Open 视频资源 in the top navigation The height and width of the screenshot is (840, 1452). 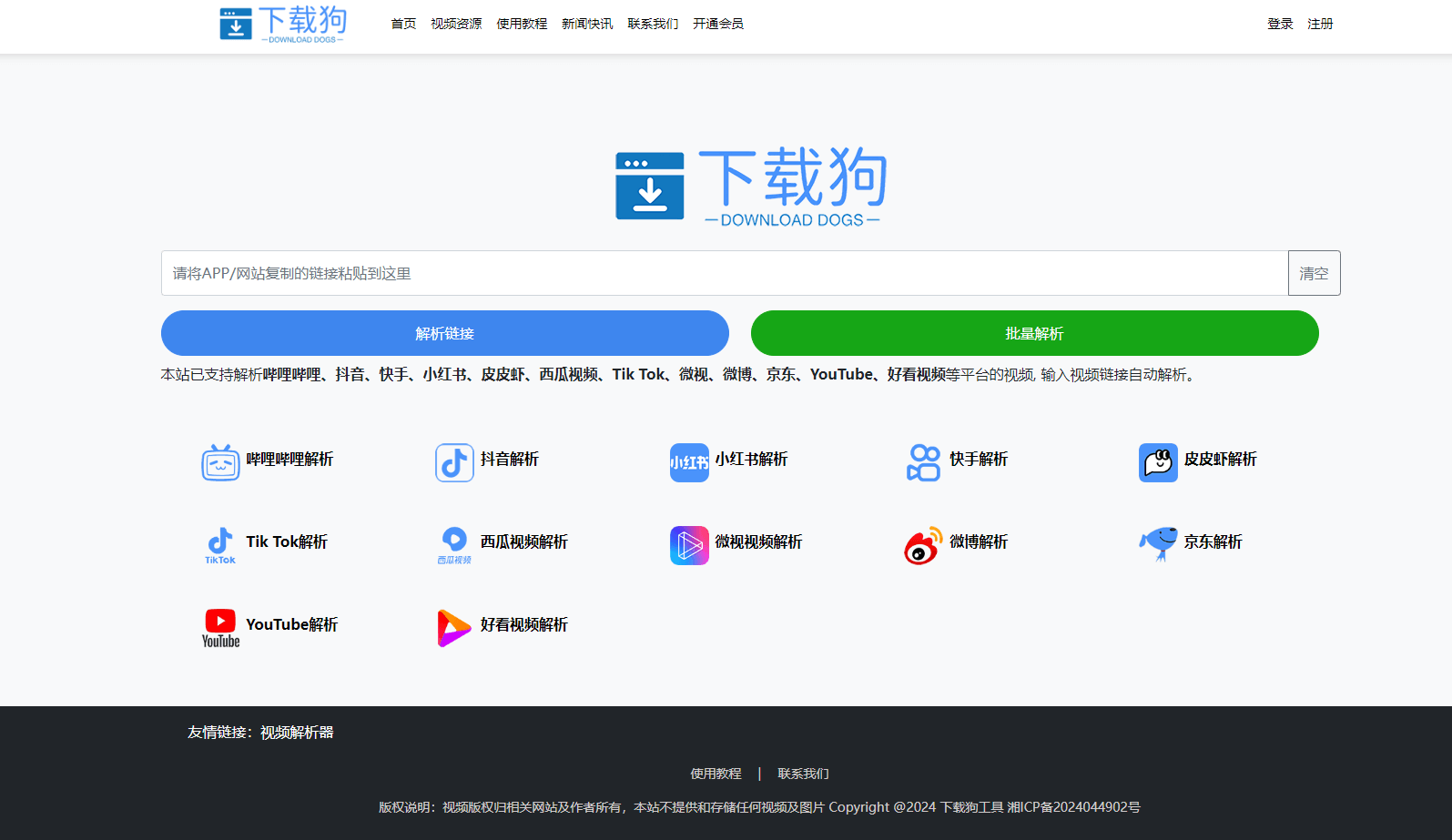click(x=456, y=24)
